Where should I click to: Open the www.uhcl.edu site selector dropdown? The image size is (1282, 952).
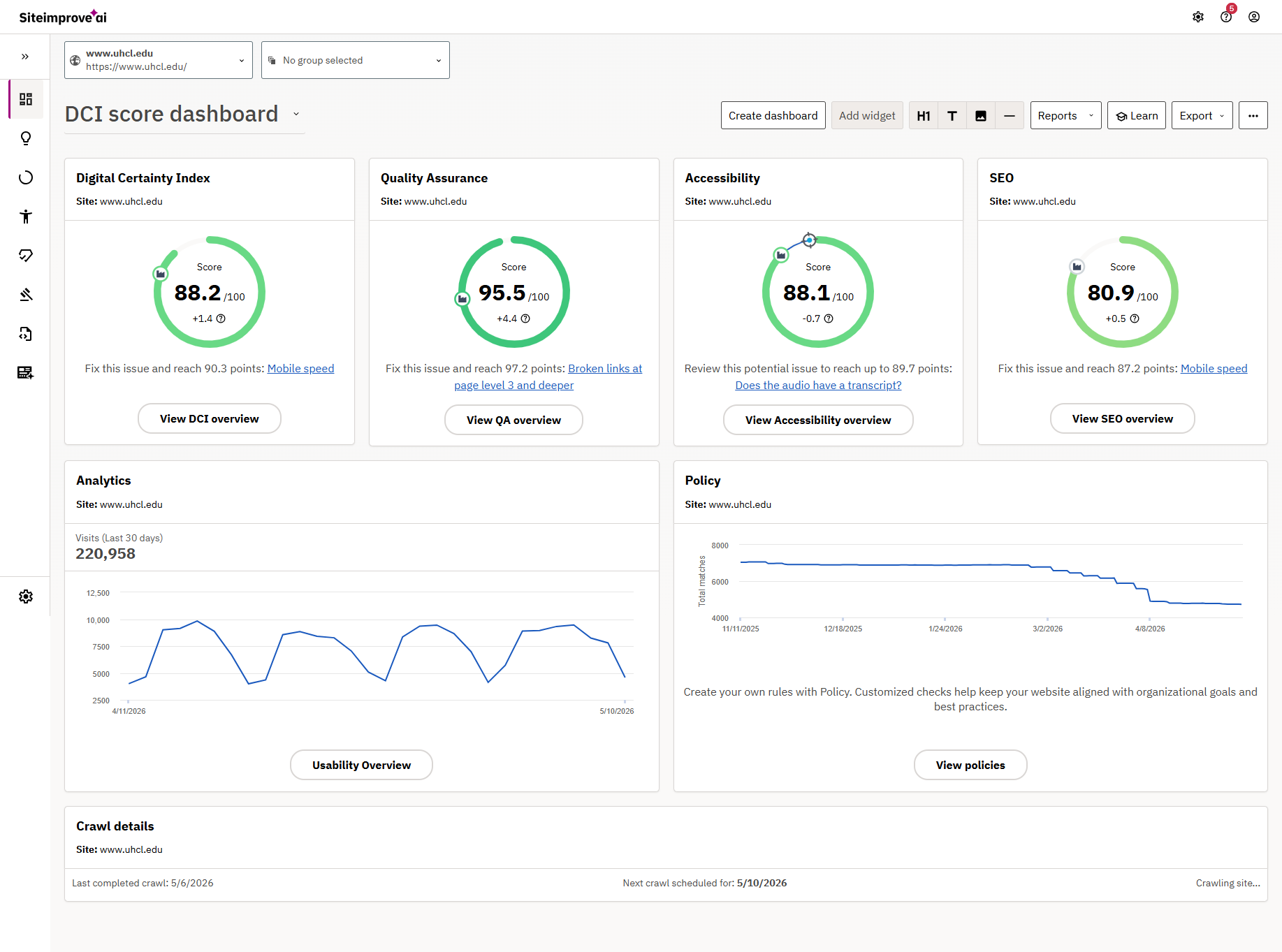pyautogui.click(x=159, y=60)
